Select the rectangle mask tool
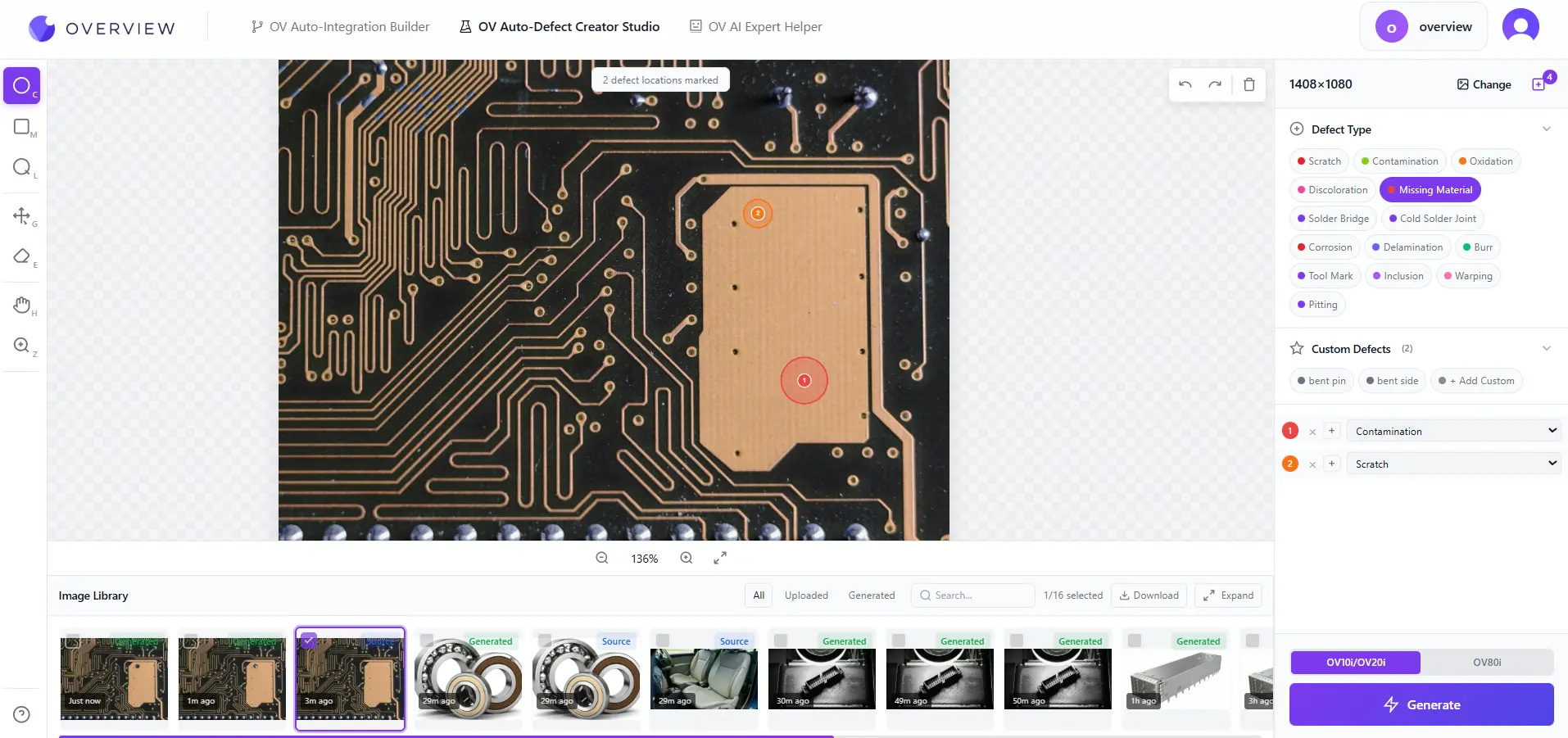Image resolution: width=1568 pixels, height=738 pixels. click(22, 127)
